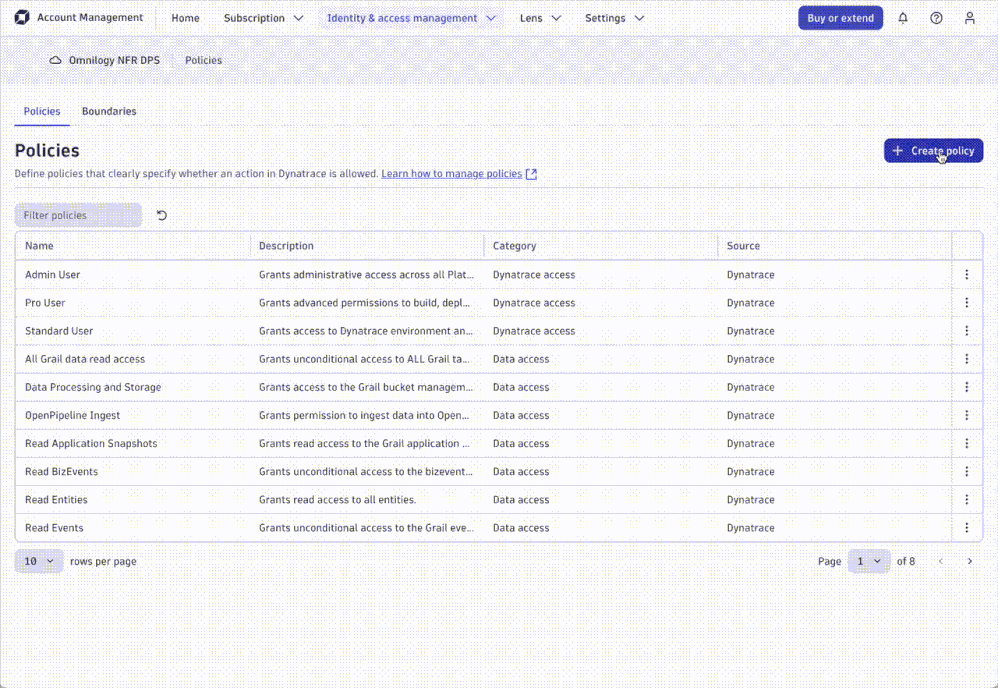Click the Create policy button
The image size is (998, 688).
pyautogui.click(x=933, y=150)
